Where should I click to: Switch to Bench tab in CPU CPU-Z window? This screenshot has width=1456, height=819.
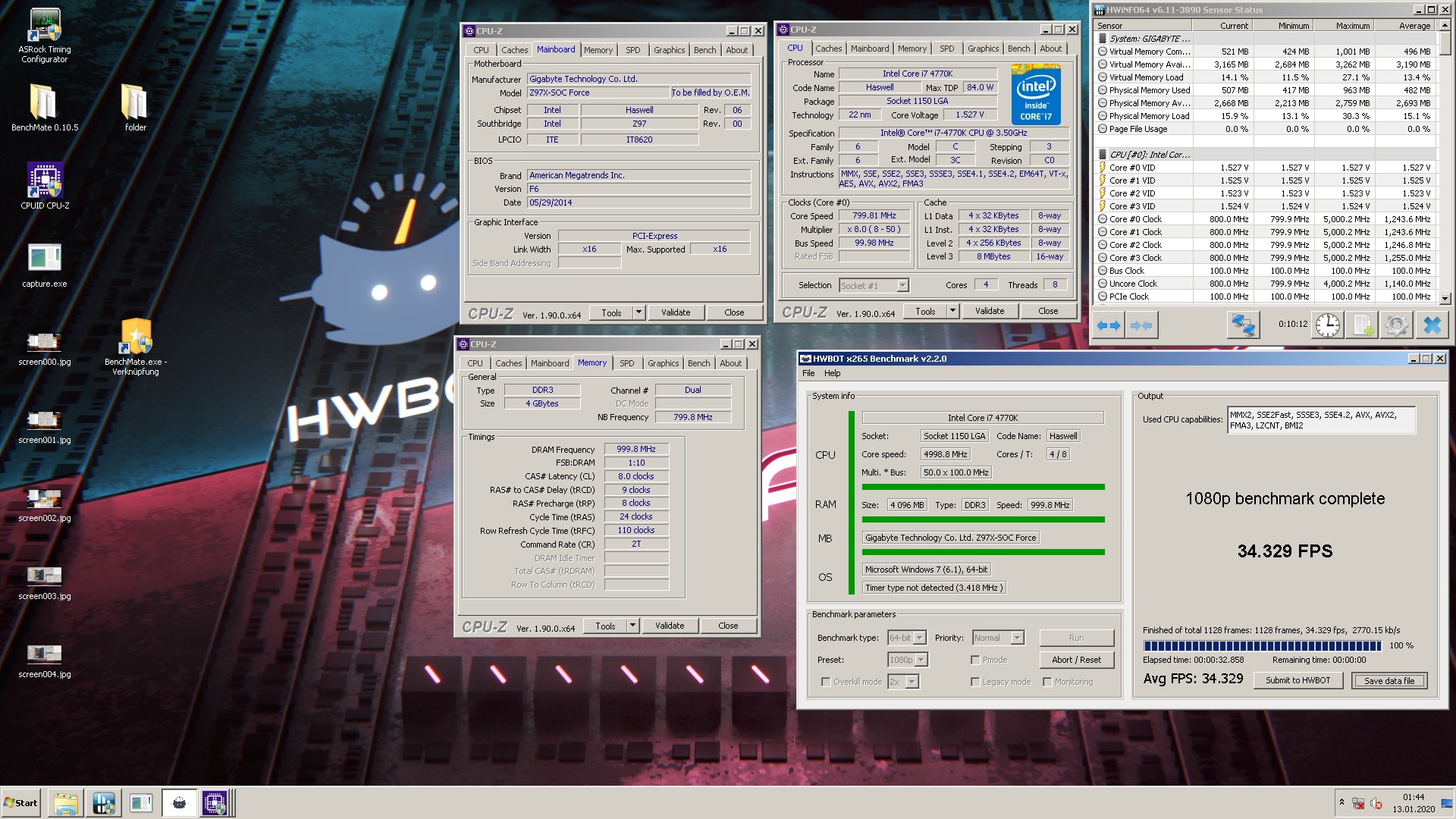1018,49
